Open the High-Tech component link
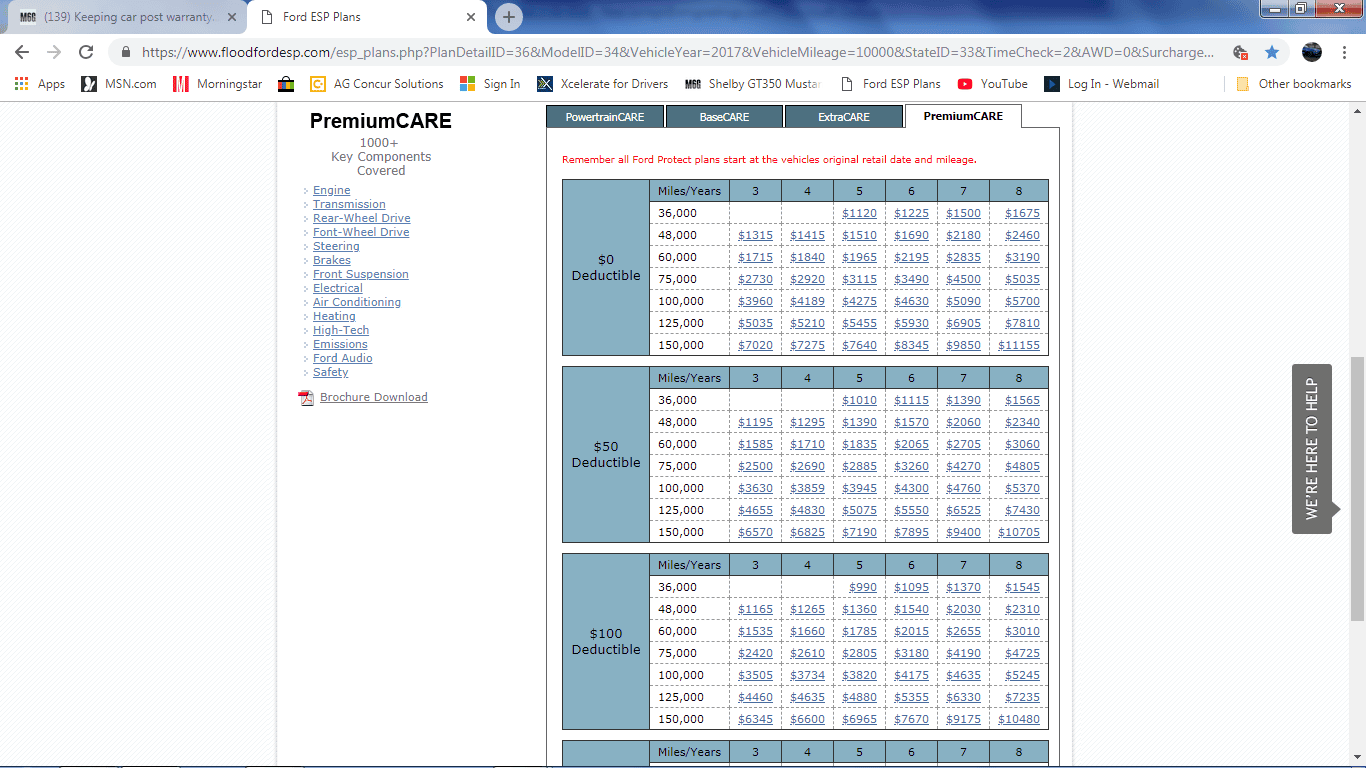Image resolution: width=1366 pixels, height=768 pixels. coord(341,330)
